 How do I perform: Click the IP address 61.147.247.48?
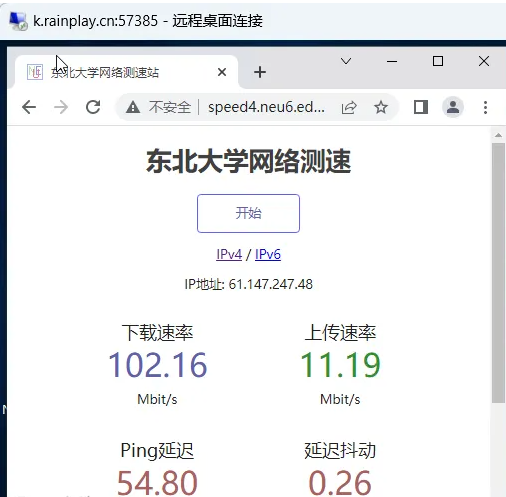(x=270, y=284)
